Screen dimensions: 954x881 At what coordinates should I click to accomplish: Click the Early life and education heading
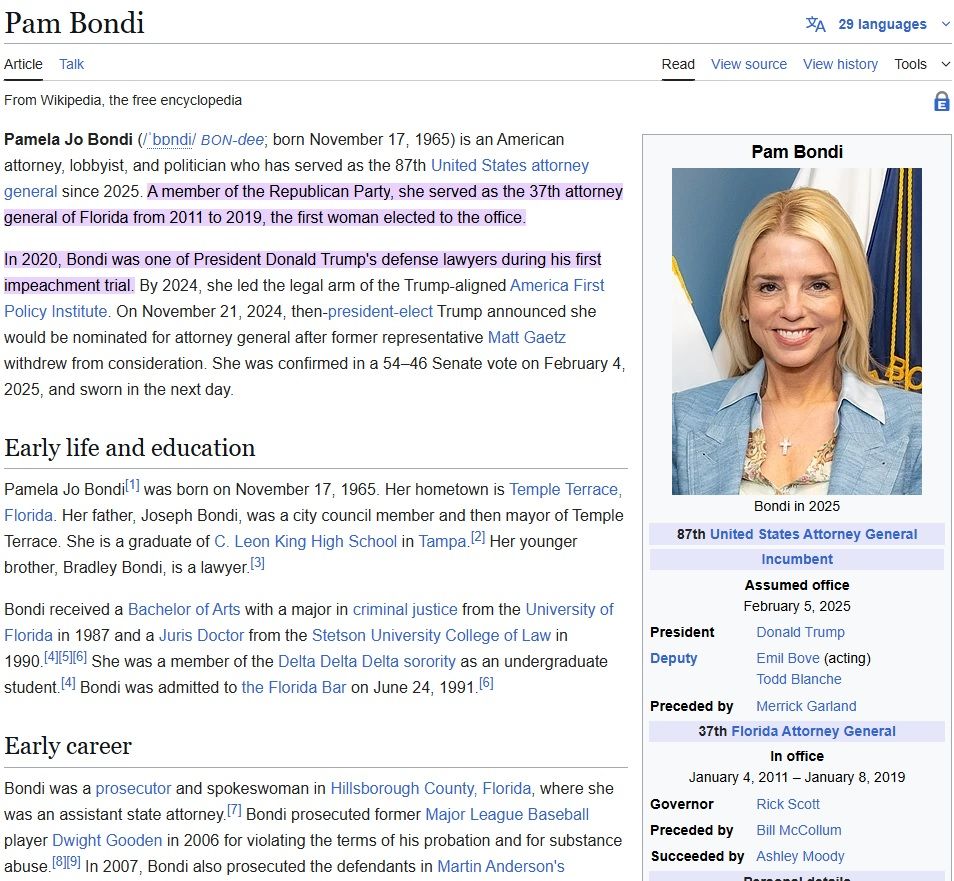coord(130,448)
